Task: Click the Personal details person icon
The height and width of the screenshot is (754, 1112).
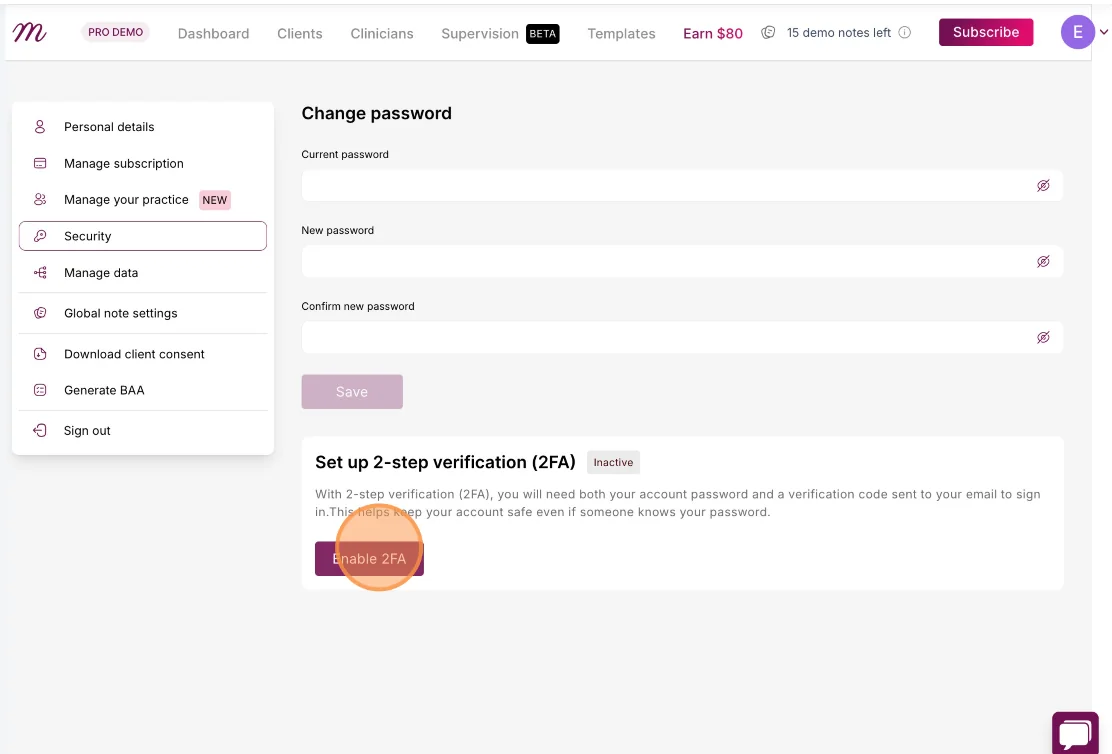Action: pyautogui.click(x=40, y=126)
